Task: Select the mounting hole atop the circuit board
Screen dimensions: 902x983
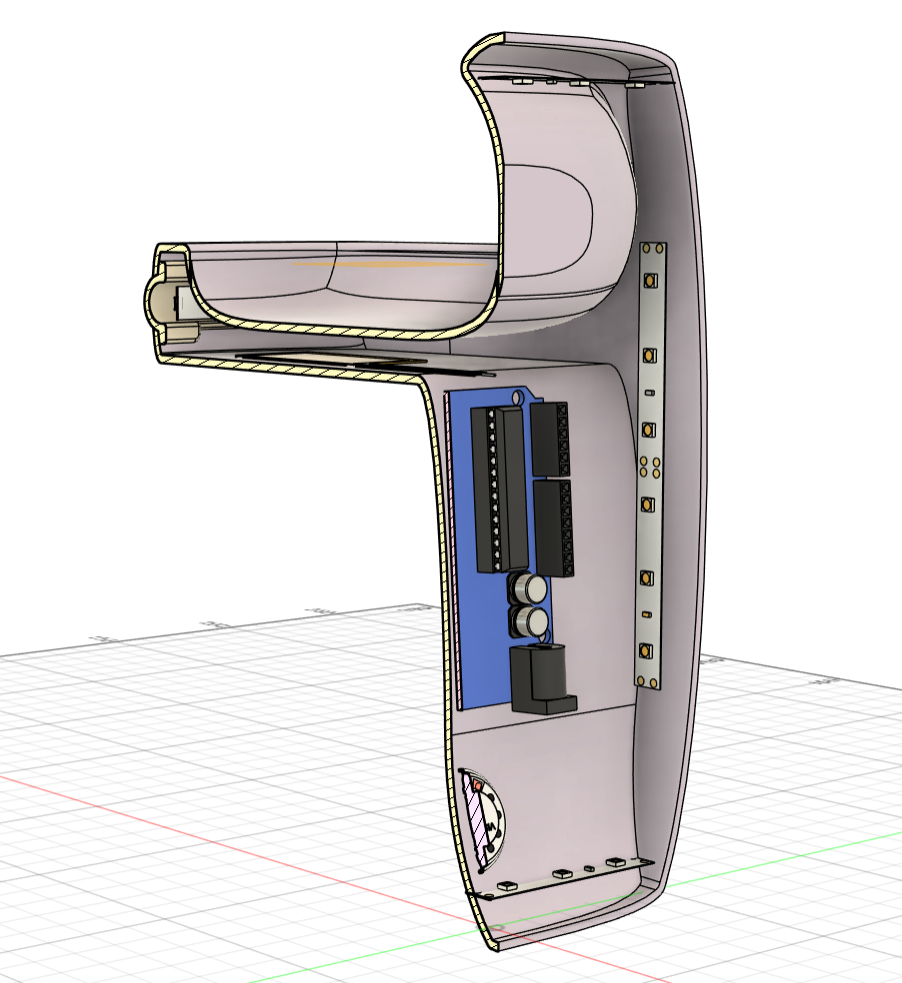Action: pos(518,397)
